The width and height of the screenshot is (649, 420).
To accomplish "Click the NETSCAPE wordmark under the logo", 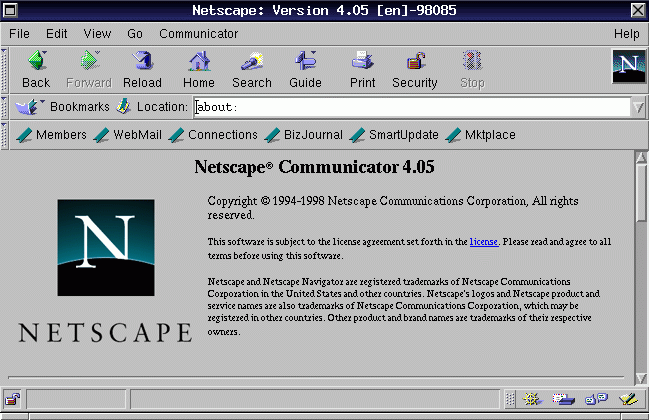I will point(106,333).
